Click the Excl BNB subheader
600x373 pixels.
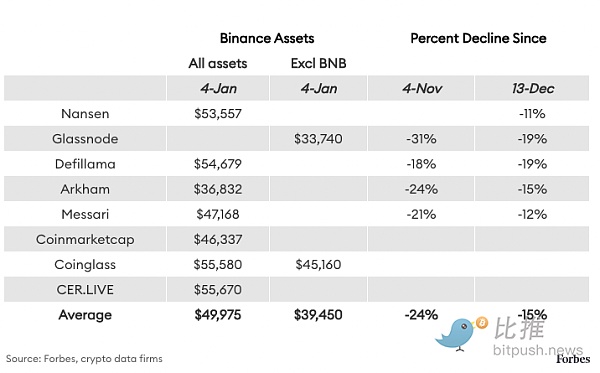point(318,63)
